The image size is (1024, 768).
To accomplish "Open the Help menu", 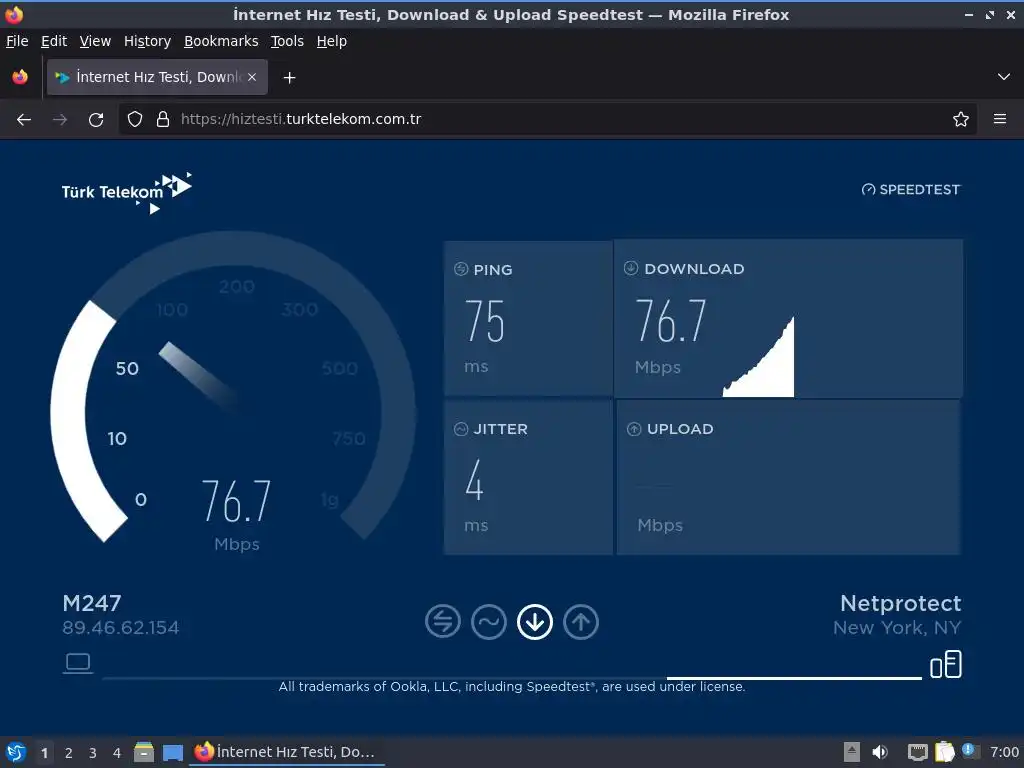I will (332, 41).
